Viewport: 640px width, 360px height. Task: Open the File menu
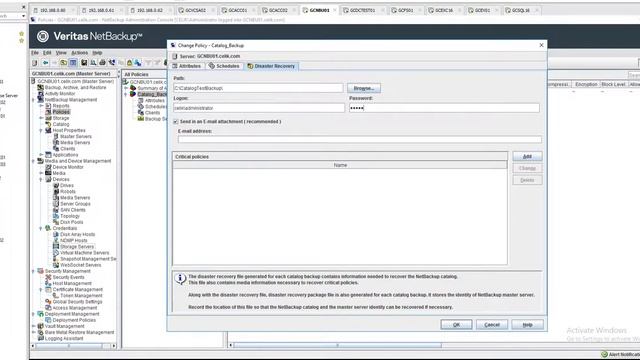tap(35, 53)
